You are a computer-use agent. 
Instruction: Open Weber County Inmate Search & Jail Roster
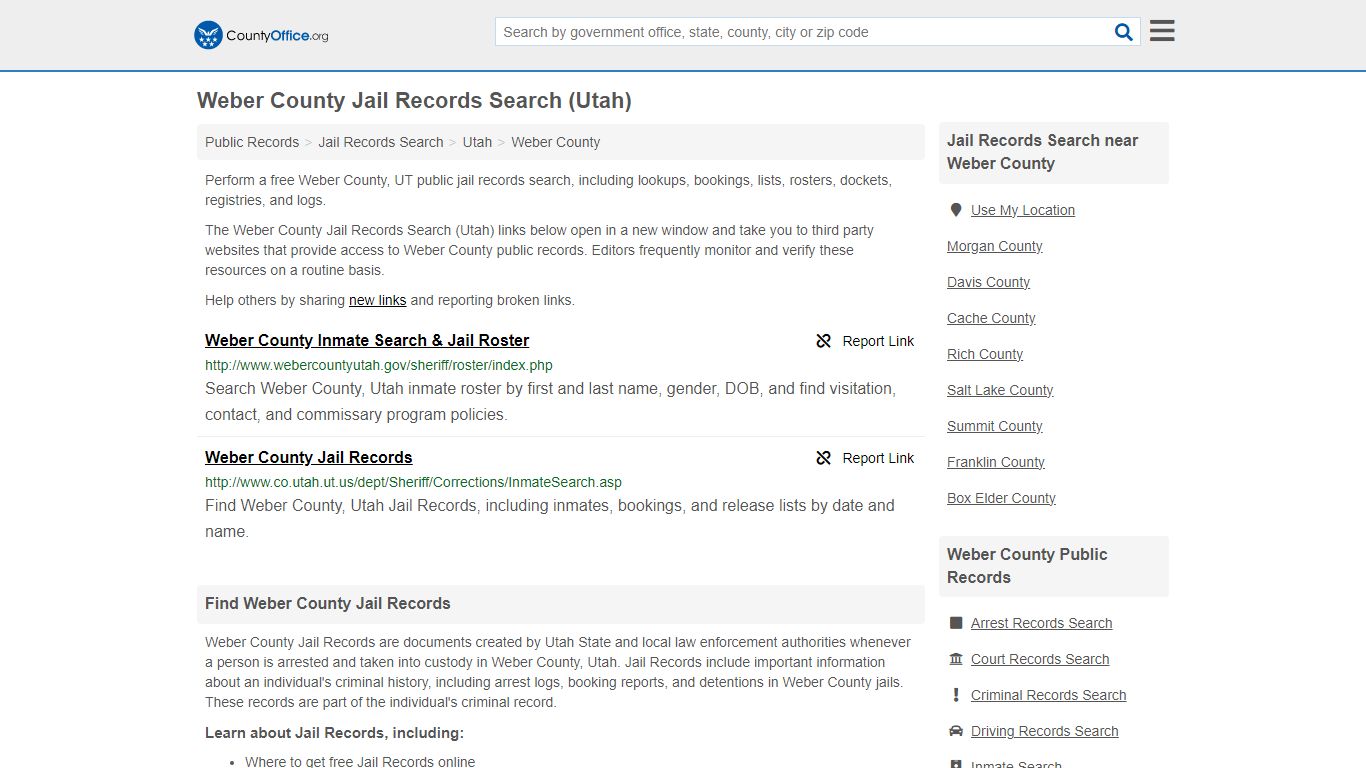(x=367, y=340)
